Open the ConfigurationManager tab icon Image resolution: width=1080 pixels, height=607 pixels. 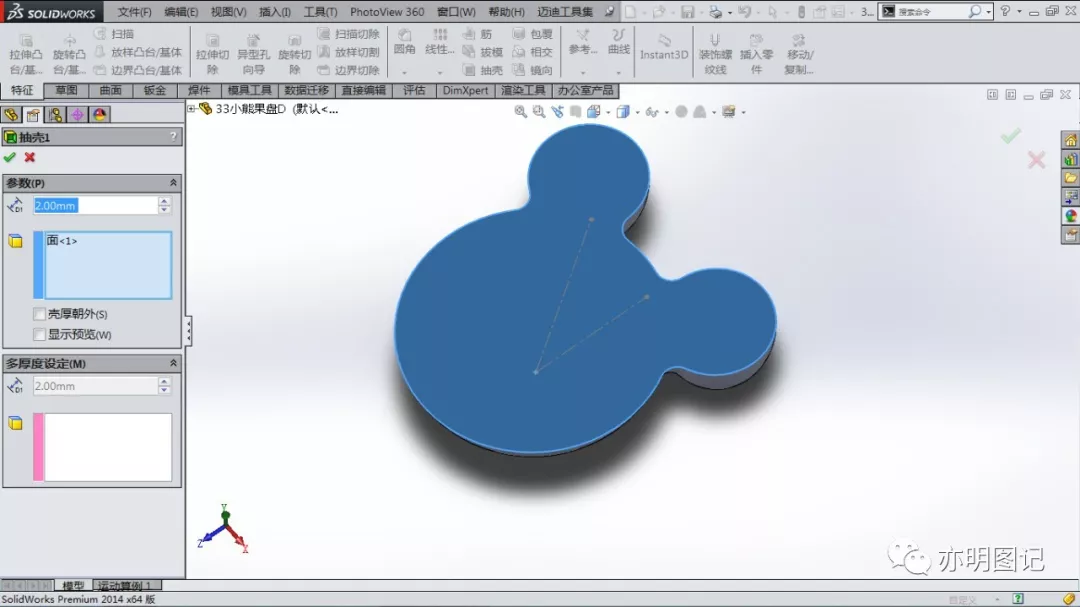pos(55,115)
